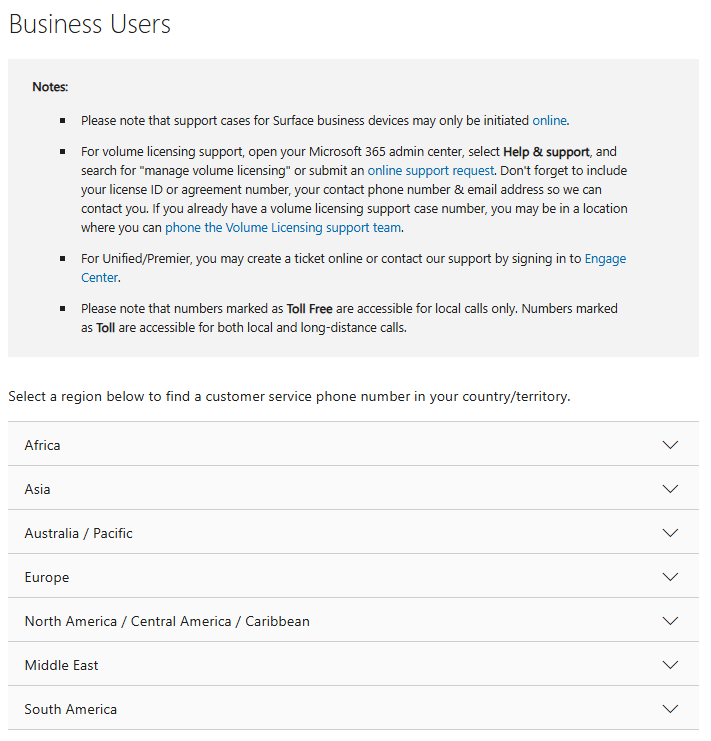
Task: Open the Surface devices 'online' link
Action: click(549, 120)
